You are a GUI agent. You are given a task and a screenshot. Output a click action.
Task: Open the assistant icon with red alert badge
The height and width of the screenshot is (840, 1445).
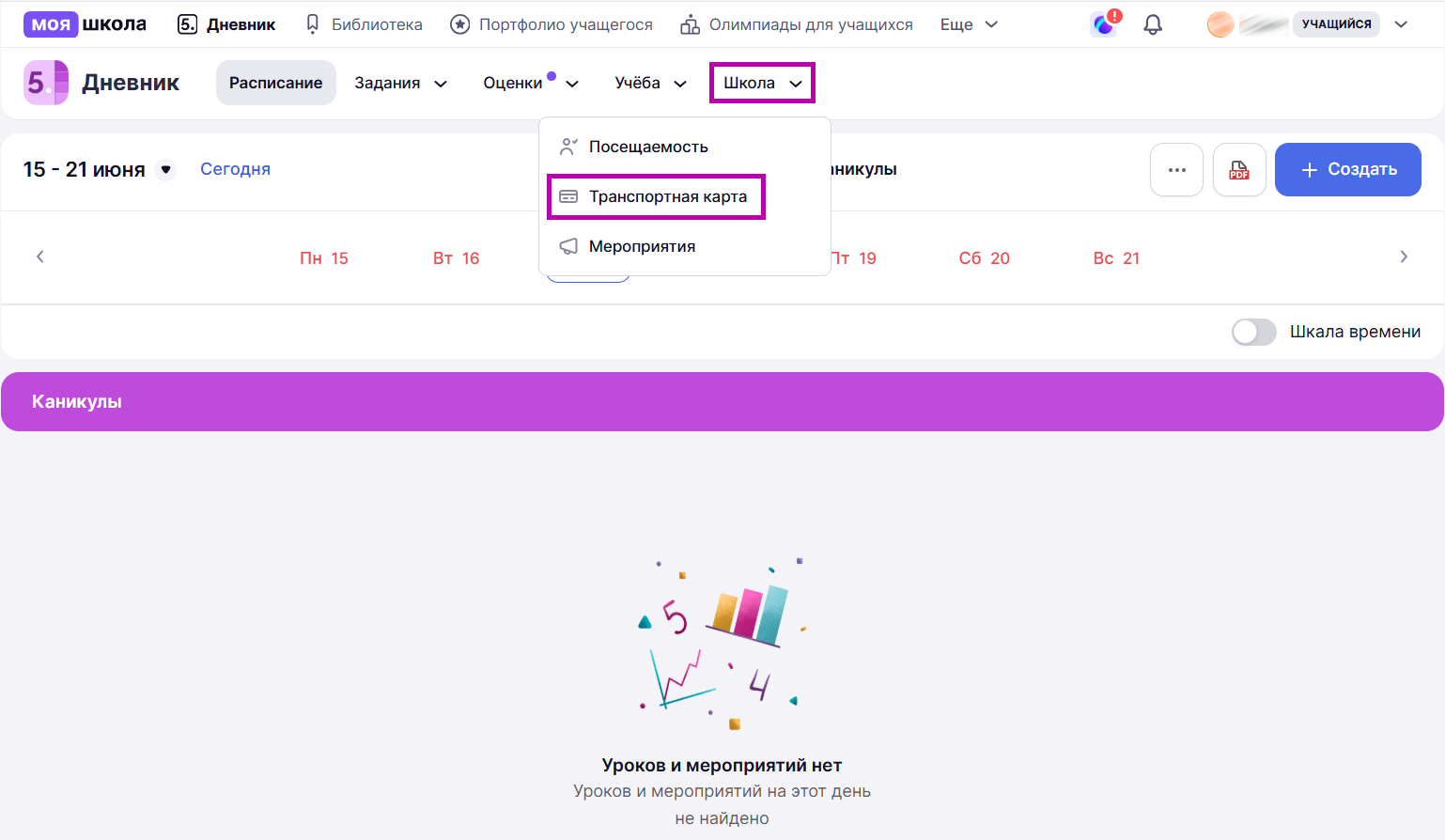click(1105, 23)
